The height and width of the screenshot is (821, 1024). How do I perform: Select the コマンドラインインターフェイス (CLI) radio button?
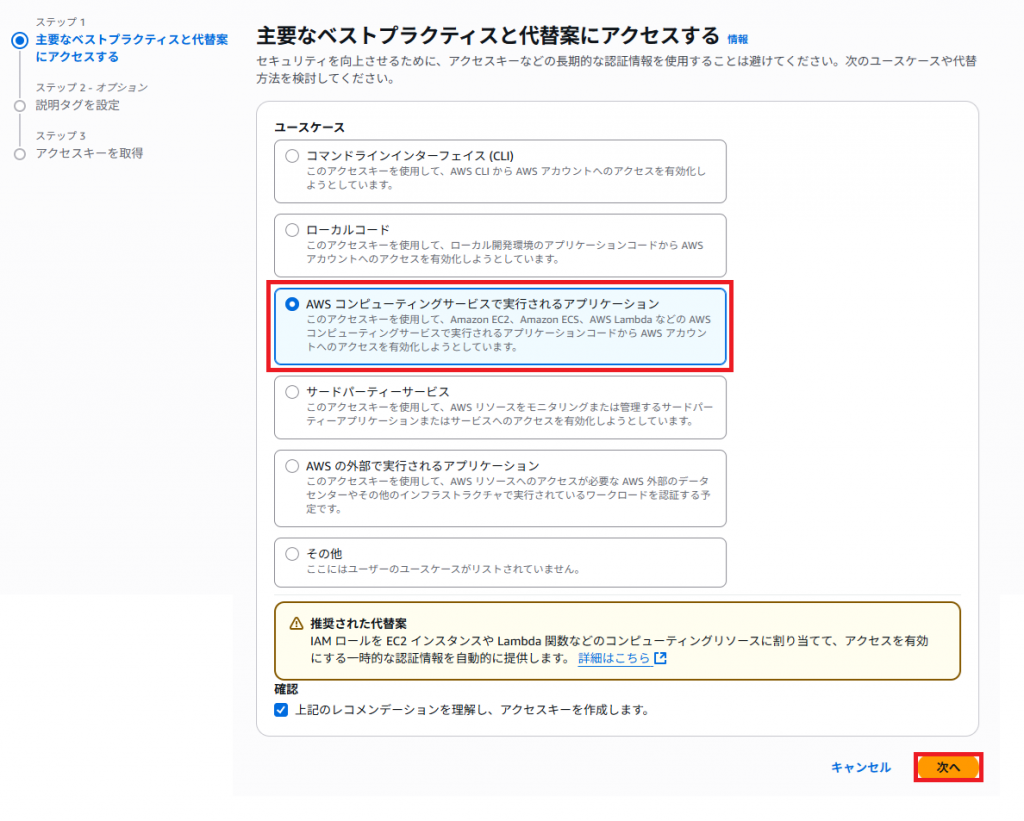[292, 156]
